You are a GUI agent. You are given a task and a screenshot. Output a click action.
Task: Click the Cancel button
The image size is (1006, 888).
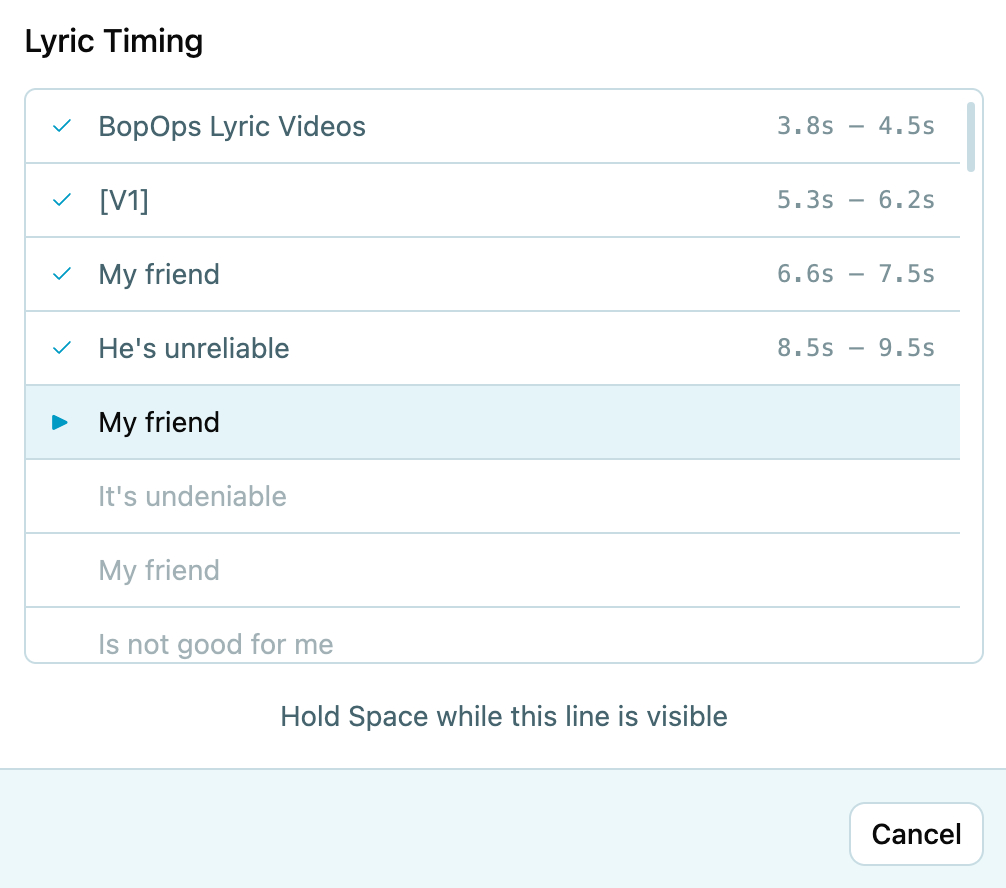(x=916, y=834)
